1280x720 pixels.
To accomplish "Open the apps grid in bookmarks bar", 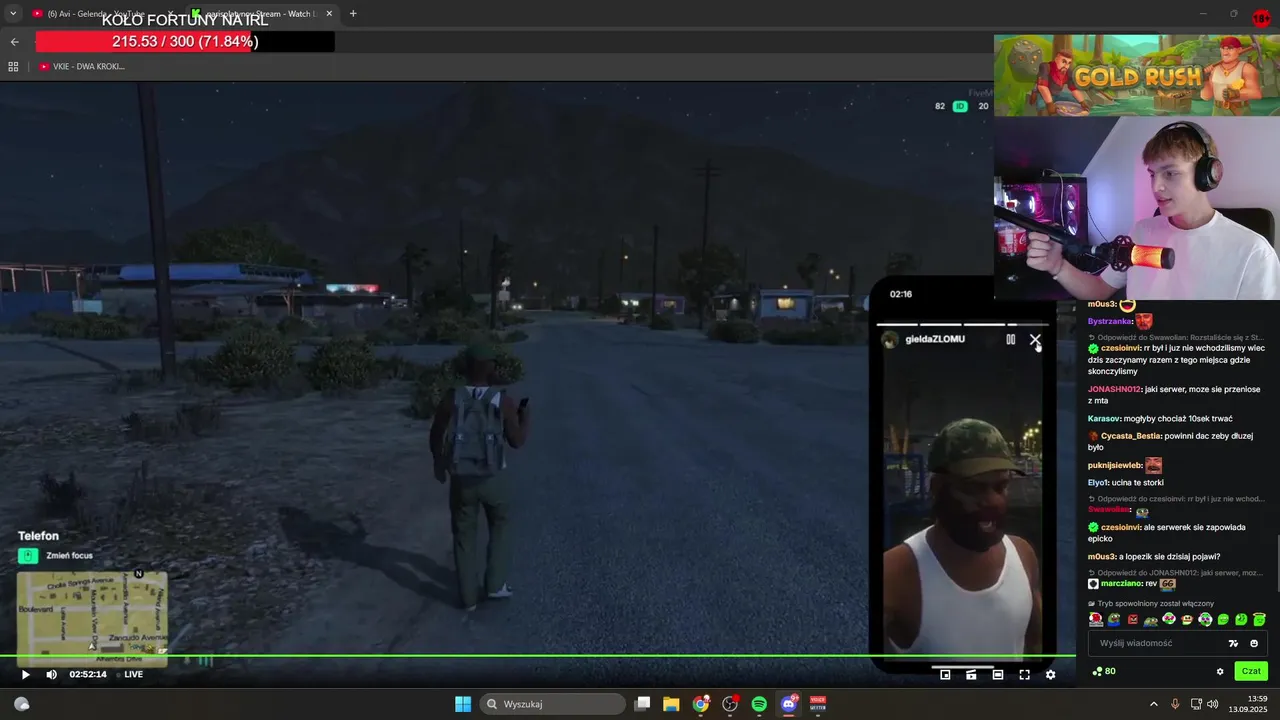I will click(13, 66).
